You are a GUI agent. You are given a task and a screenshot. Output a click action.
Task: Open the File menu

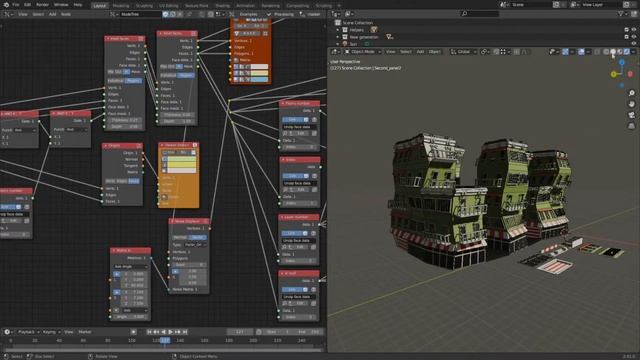pos(16,5)
